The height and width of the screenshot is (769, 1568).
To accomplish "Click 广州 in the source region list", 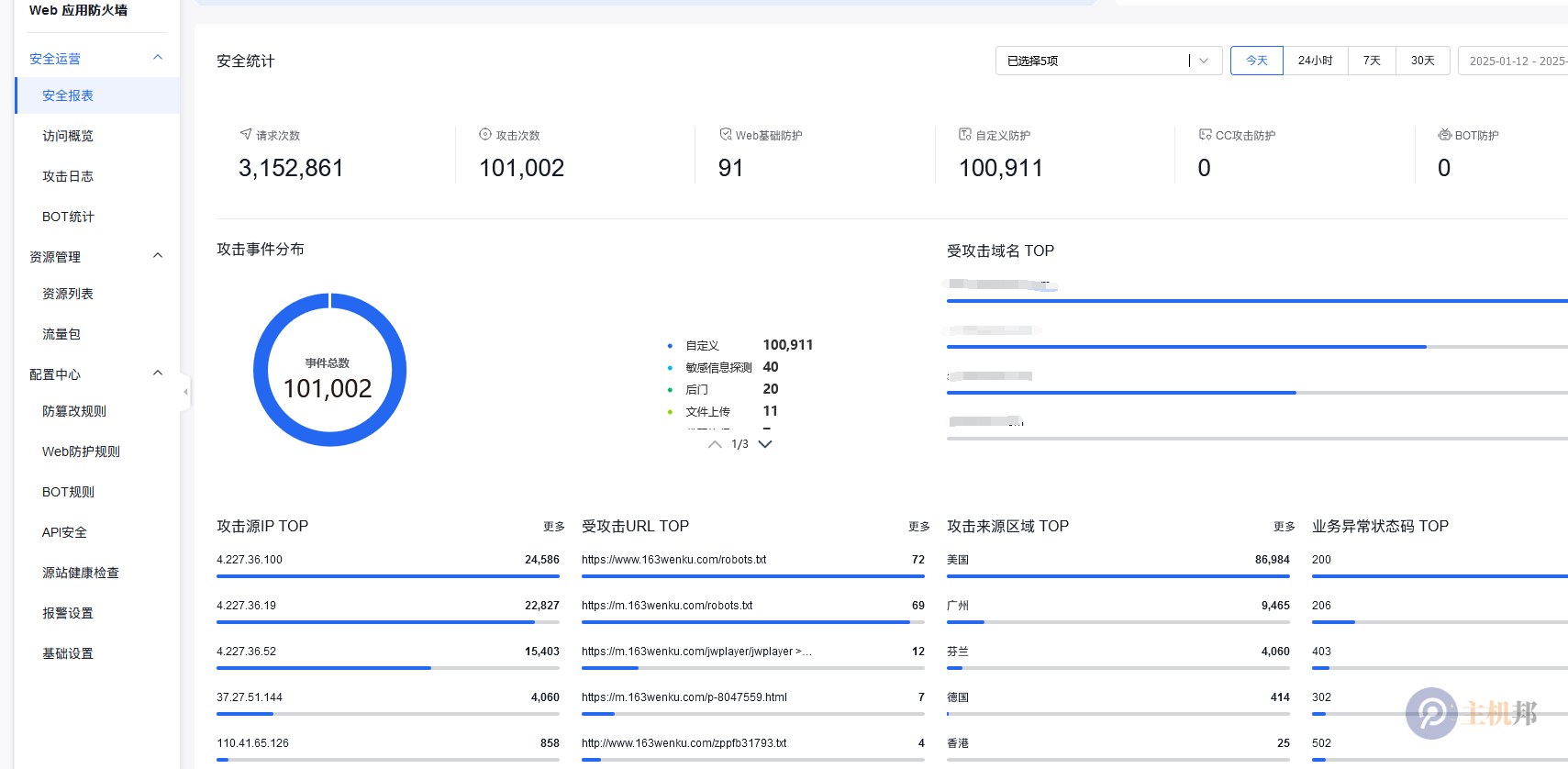I will click(x=958, y=606).
